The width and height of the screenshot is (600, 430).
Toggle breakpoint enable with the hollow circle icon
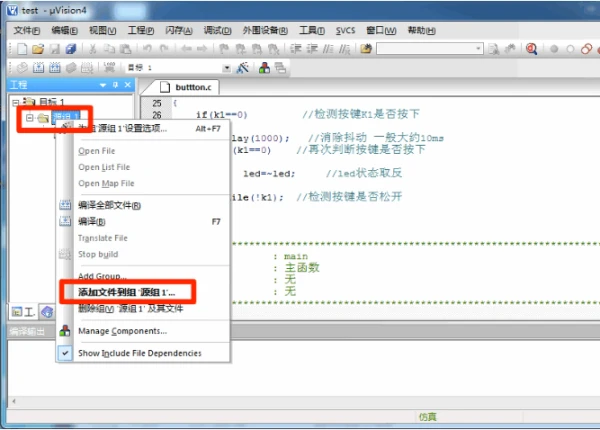click(x=570, y=49)
